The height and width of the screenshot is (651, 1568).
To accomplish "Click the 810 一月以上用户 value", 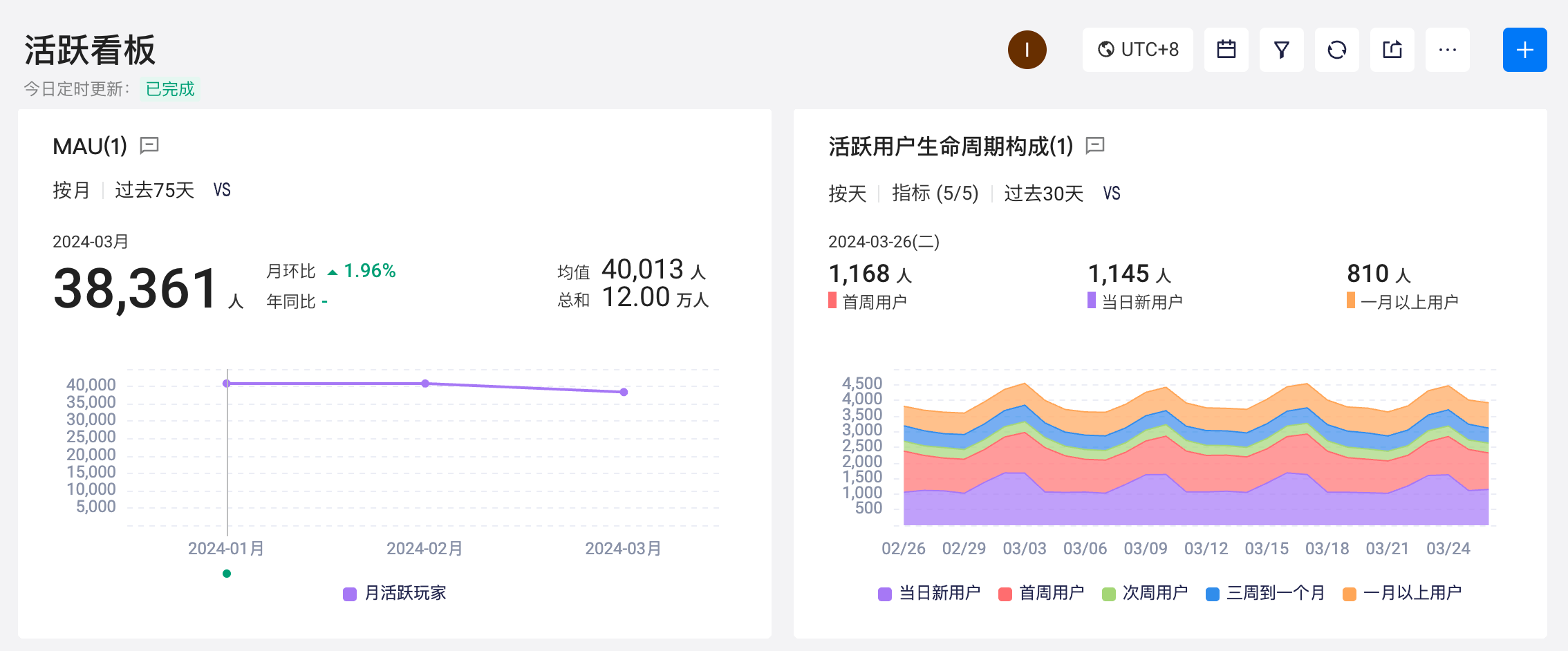I will (1368, 274).
